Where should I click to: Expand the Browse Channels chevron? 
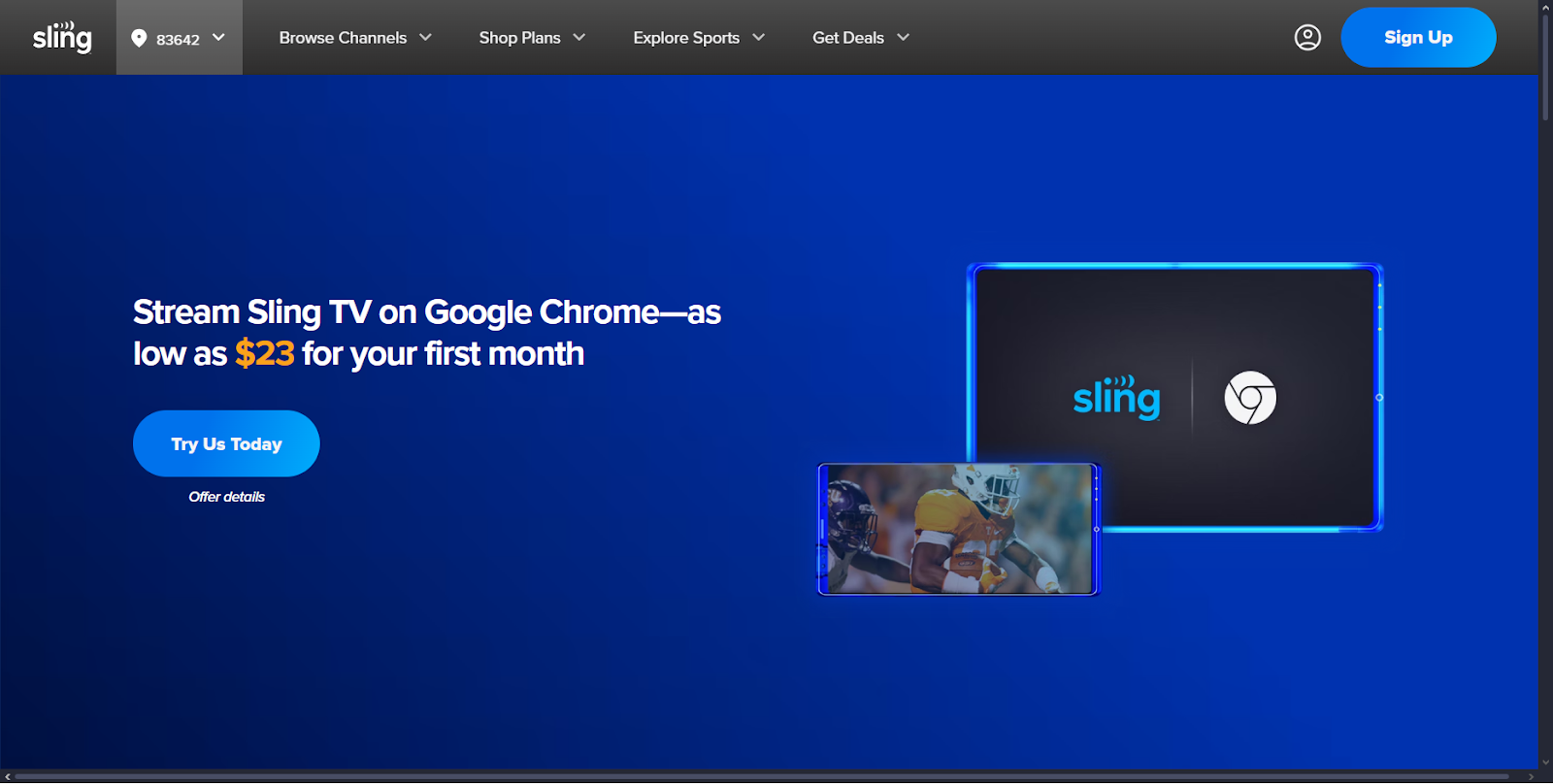[x=425, y=38]
